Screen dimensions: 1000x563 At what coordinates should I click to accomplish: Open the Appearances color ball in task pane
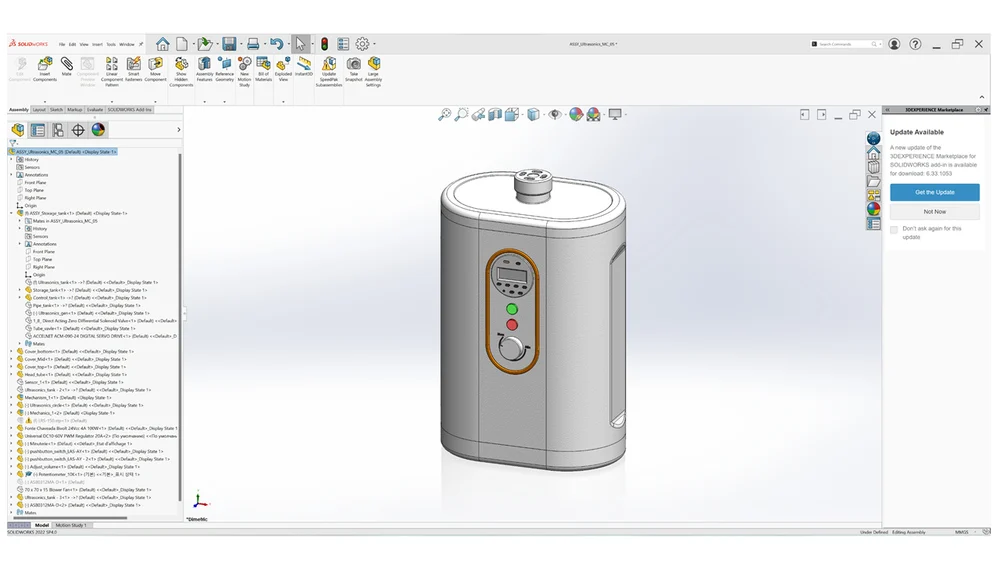[x=874, y=210]
